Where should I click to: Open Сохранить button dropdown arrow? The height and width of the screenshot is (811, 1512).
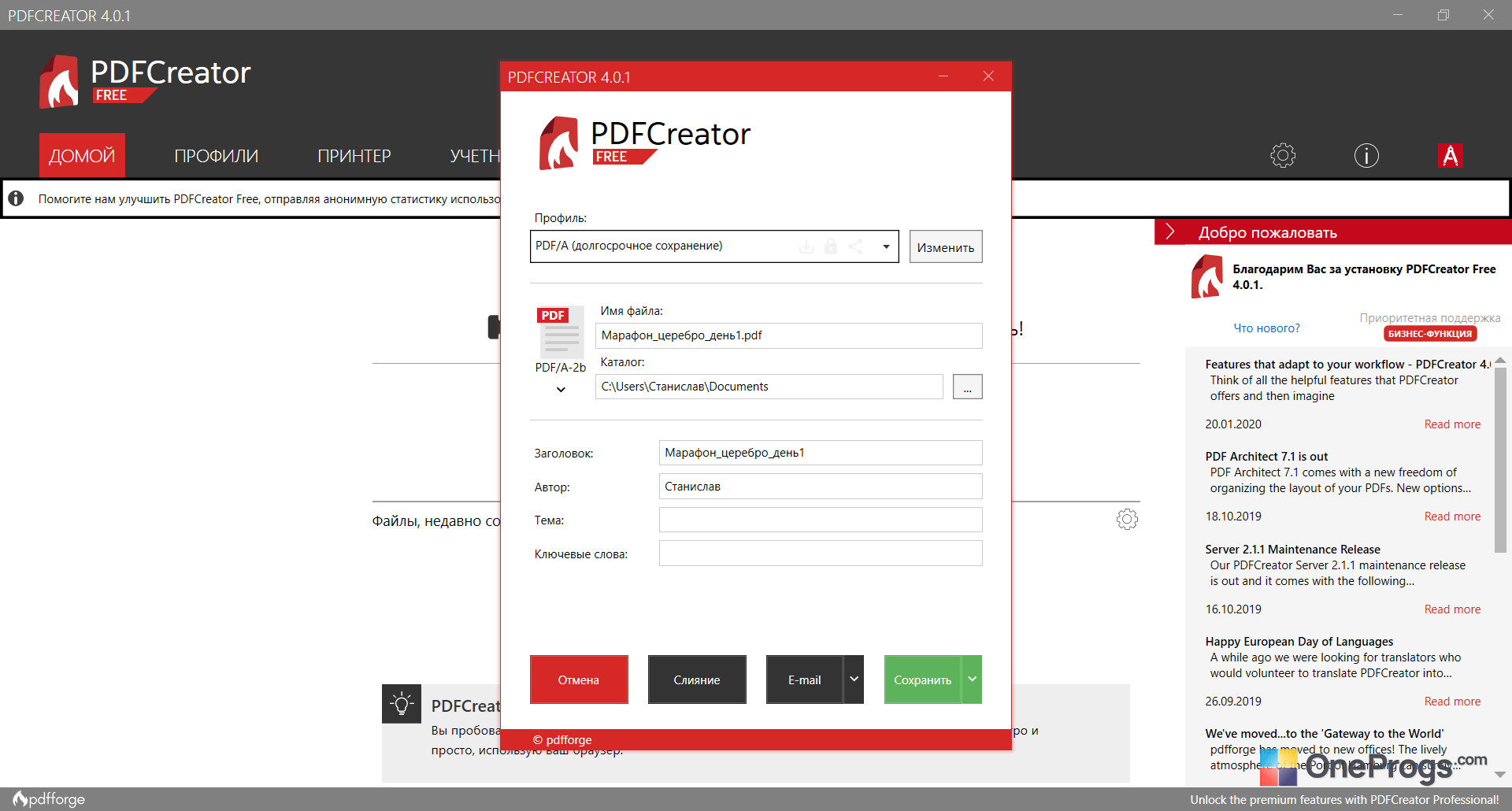click(972, 679)
